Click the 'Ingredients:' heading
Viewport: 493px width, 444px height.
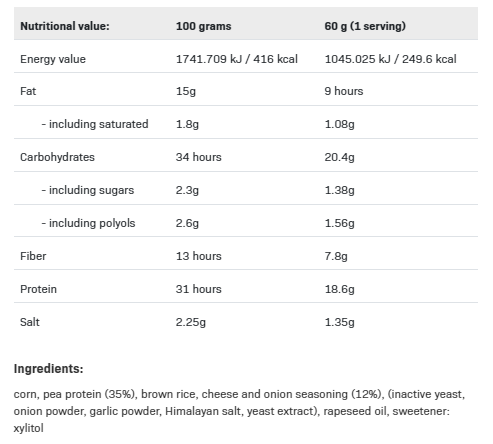click(48, 369)
